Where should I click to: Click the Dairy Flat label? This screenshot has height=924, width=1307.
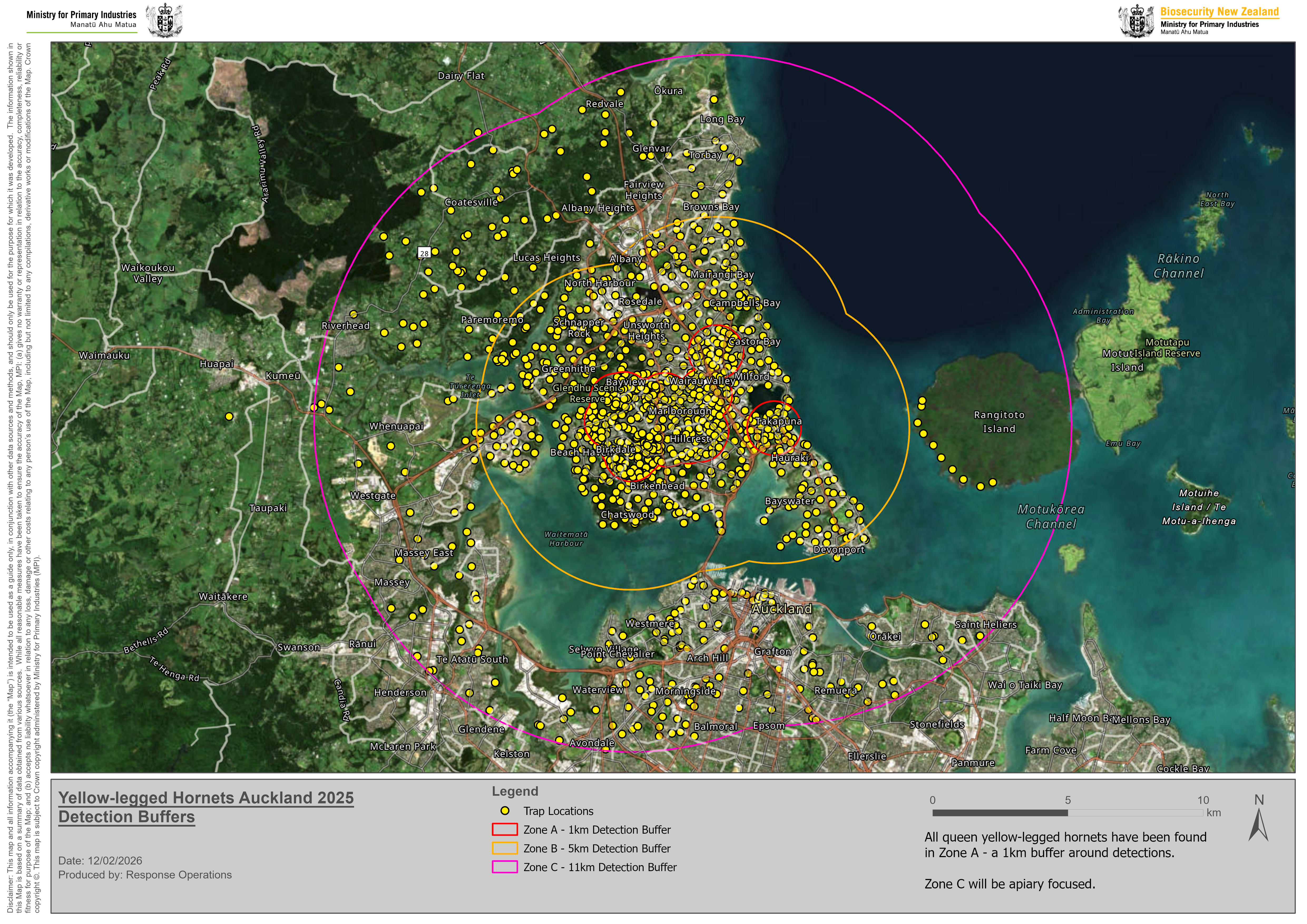(461, 76)
